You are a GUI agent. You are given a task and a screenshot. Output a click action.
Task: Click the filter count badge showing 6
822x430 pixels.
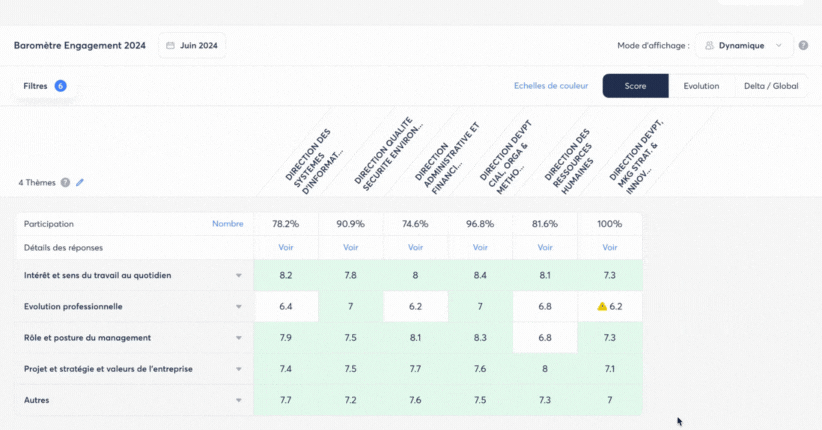pos(61,86)
